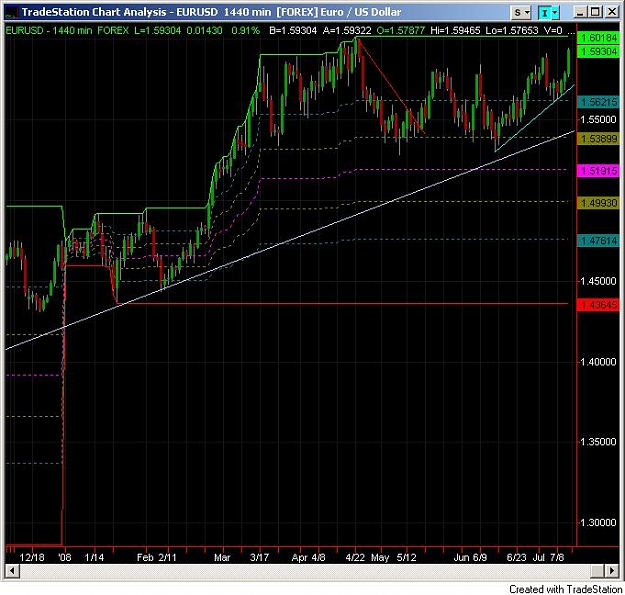This screenshot has width=625, height=595.
Task: Click the O=1.57877 open value in the status line
Action: click(401, 30)
